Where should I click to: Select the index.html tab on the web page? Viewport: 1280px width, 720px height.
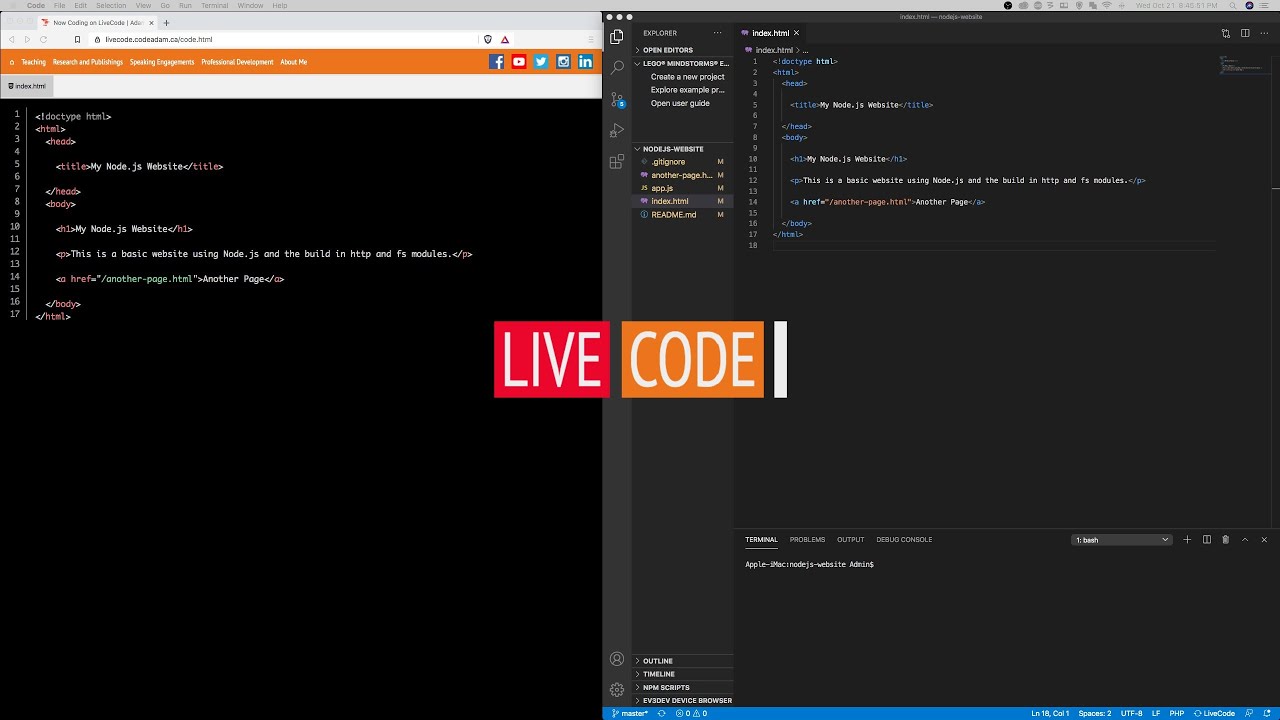click(27, 86)
